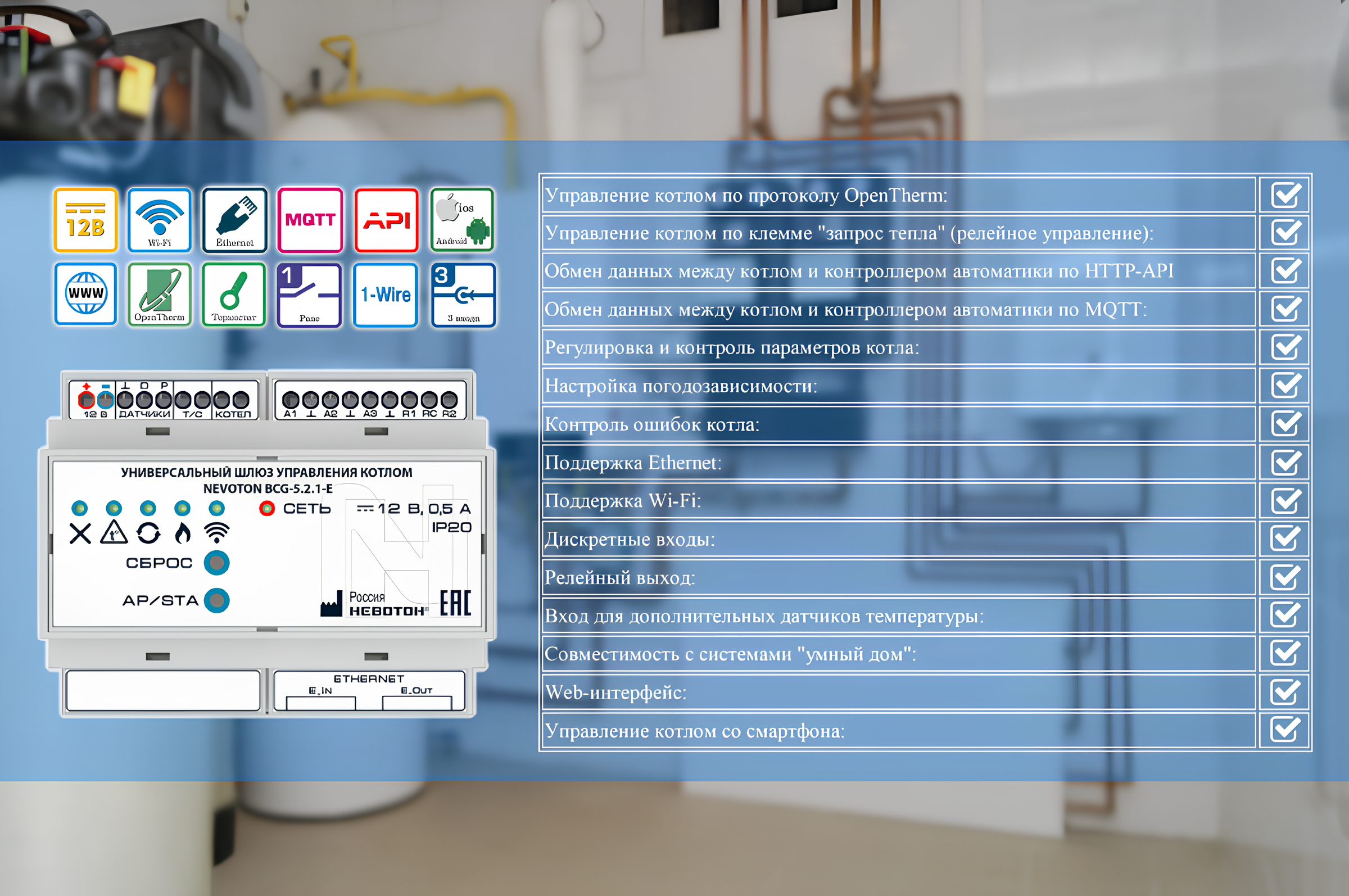Toggle the Контроль ошибок котла checkbox

click(x=1286, y=423)
